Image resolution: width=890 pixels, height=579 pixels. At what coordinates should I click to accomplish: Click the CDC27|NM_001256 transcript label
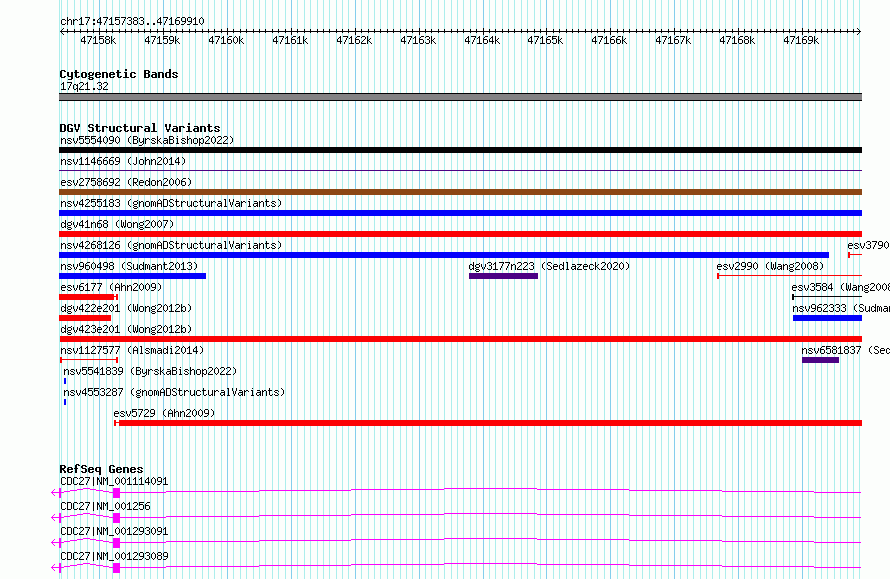105,506
